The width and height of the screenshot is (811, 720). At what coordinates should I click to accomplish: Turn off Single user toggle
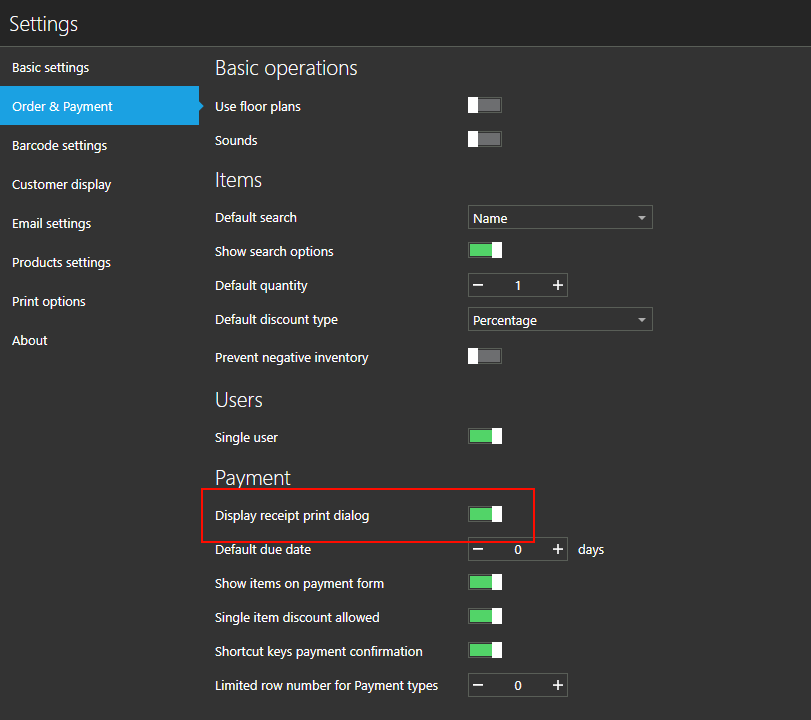click(x=485, y=436)
